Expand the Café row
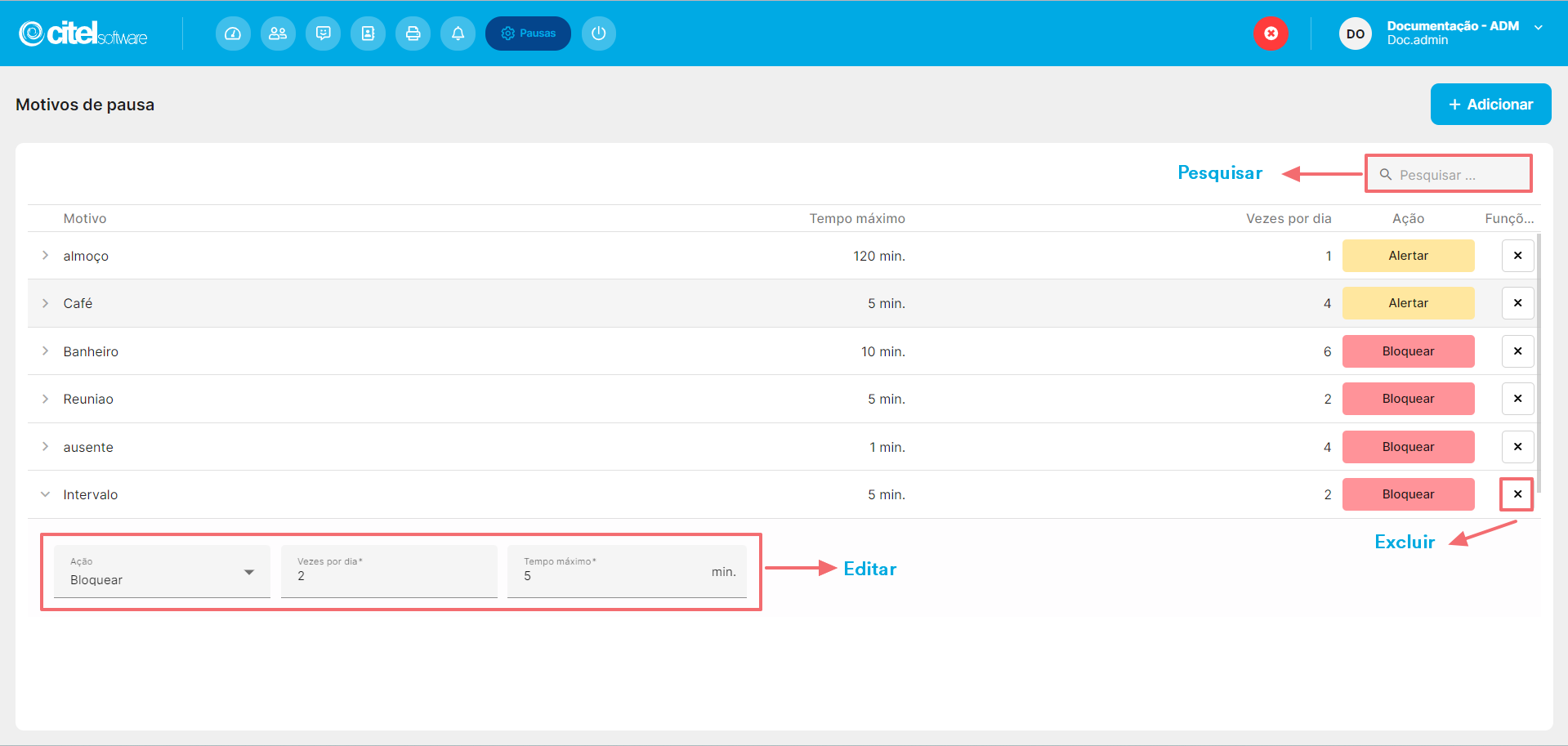Screen dimensions: 1568x746 45,303
